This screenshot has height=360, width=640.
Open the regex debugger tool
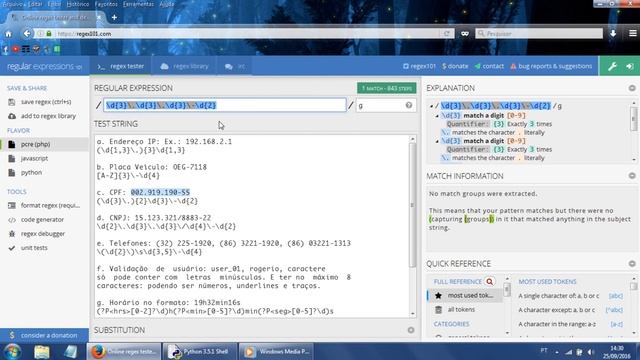coord(43,234)
